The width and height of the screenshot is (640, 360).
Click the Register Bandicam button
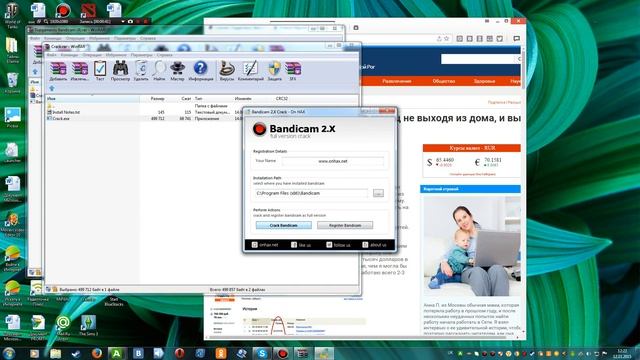tap(345, 225)
